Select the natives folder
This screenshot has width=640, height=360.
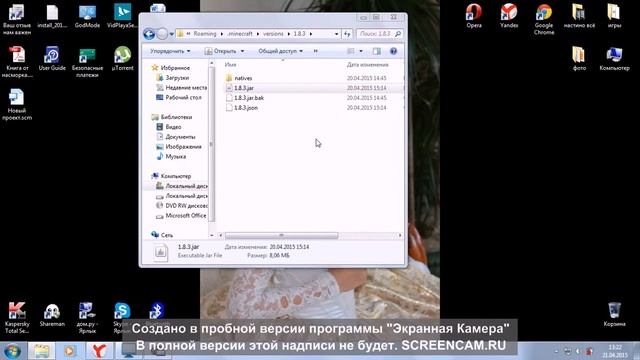(x=243, y=78)
